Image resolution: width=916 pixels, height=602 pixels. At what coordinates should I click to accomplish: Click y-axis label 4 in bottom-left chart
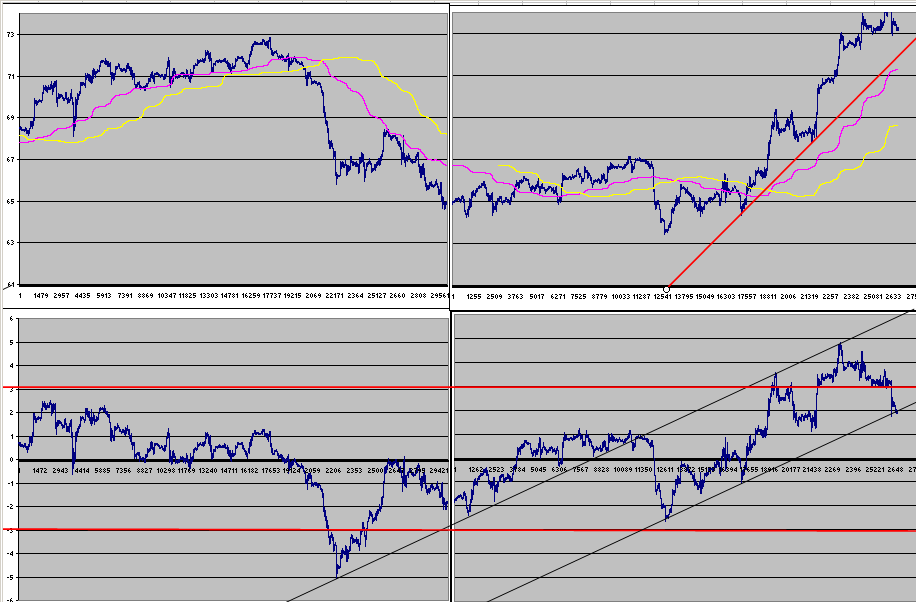[11, 366]
